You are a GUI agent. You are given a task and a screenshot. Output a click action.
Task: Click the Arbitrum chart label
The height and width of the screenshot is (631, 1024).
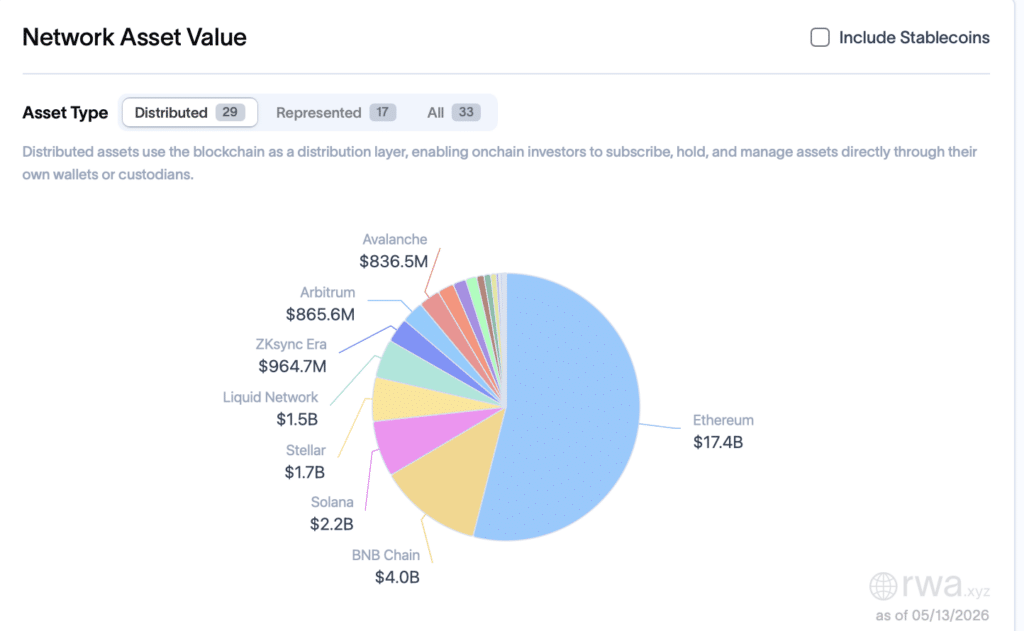click(328, 292)
